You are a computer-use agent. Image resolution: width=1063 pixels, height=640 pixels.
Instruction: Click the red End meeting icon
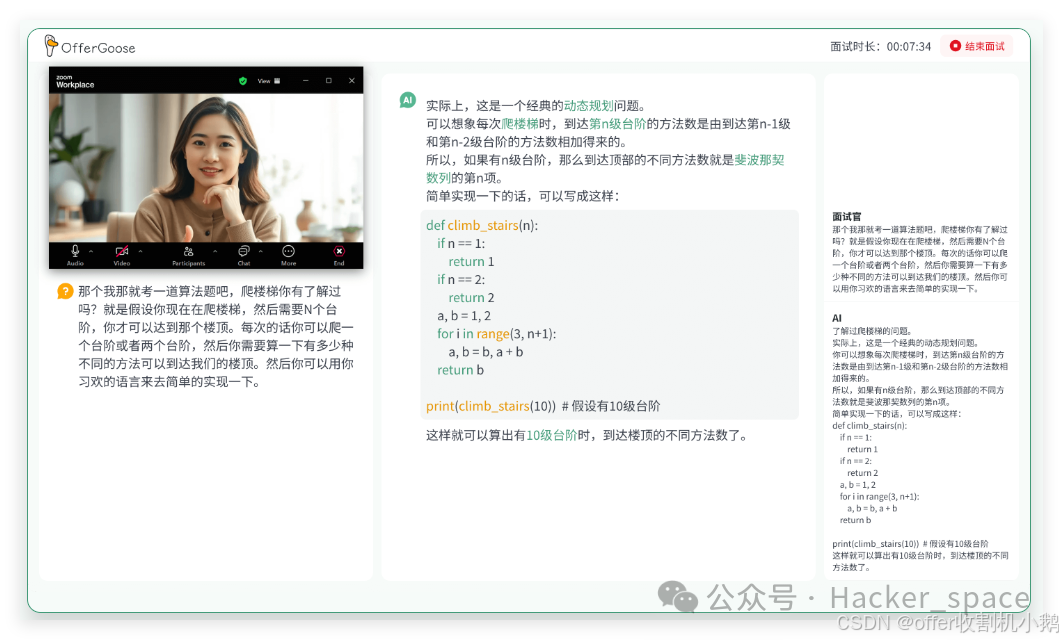(339, 251)
